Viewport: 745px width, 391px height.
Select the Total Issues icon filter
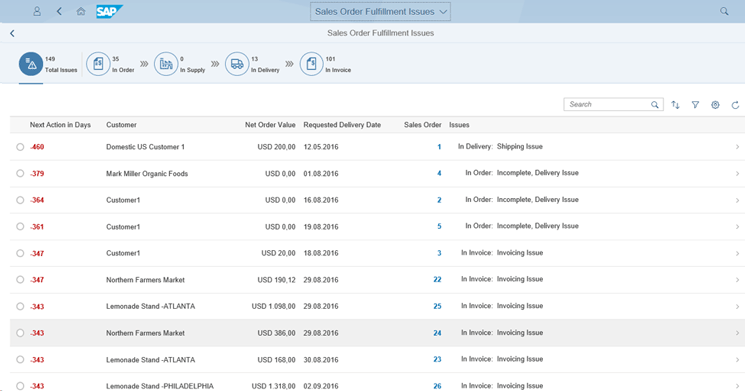31,64
